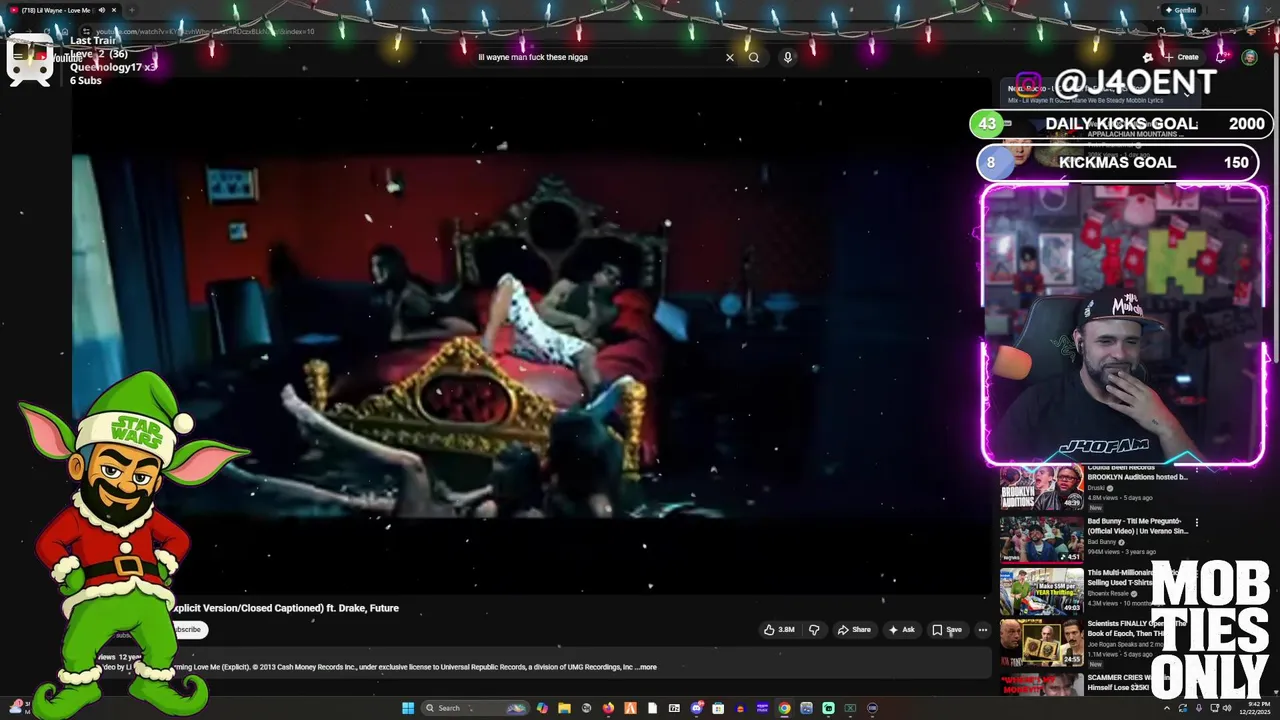The width and height of the screenshot is (1280, 720).
Task: Start voice search with the microphone icon
Action: 788,57
